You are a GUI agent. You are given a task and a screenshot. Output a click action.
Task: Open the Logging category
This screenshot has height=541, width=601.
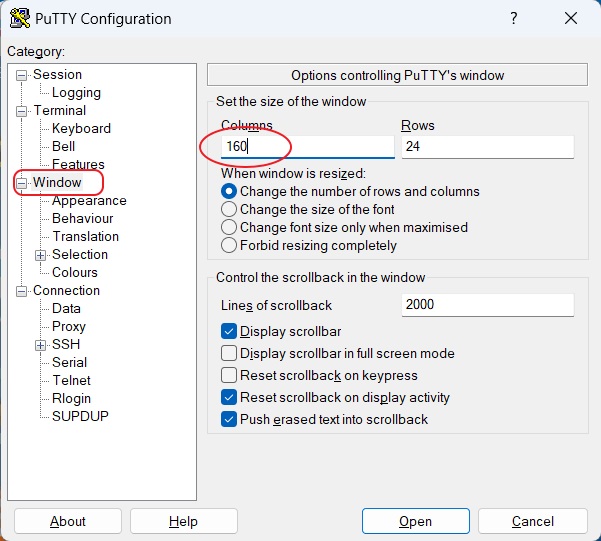(76, 92)
